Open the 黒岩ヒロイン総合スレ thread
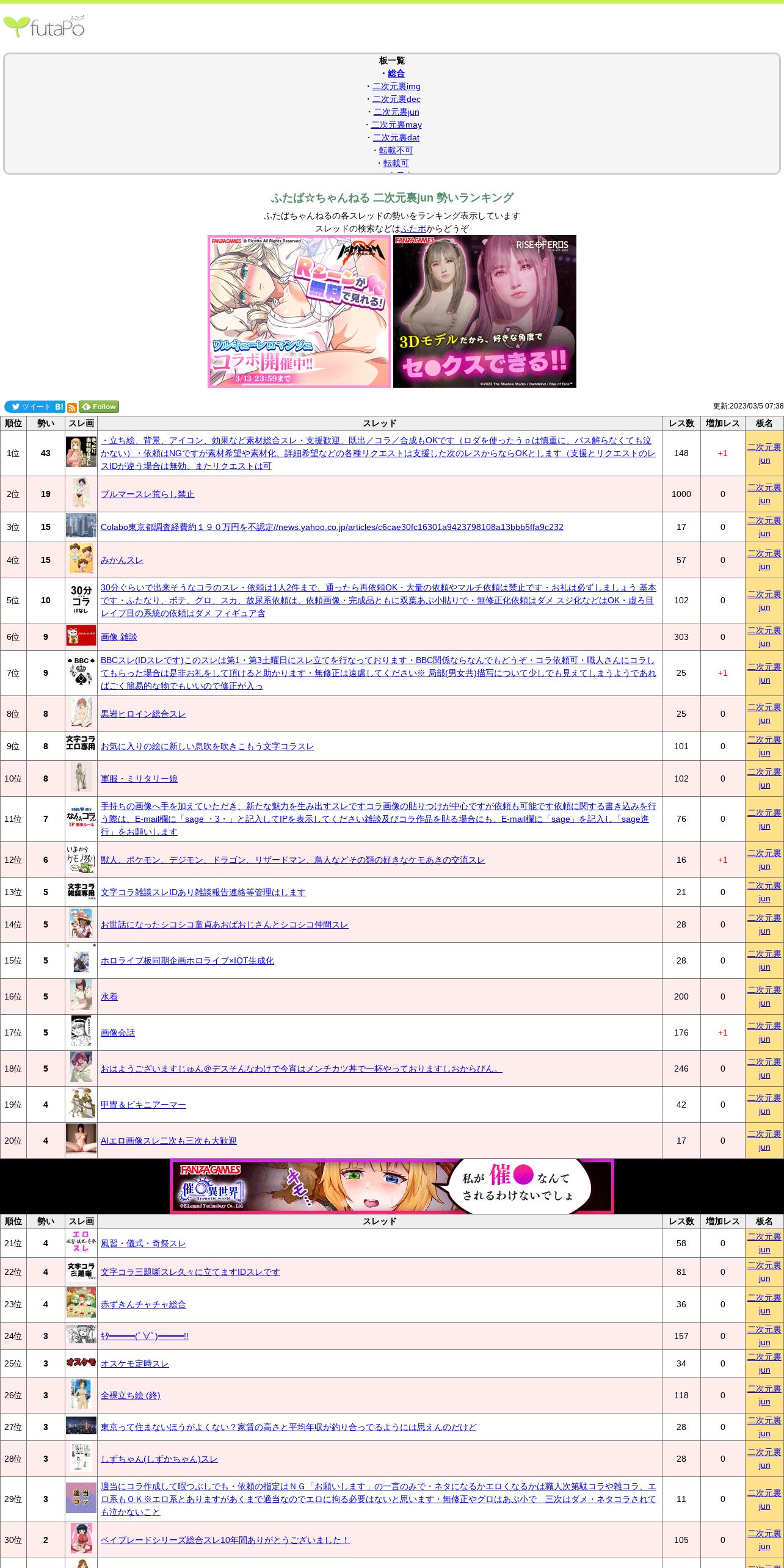Screen dimensions: 784x1568 pyautogui.click(x=143, y=714)
